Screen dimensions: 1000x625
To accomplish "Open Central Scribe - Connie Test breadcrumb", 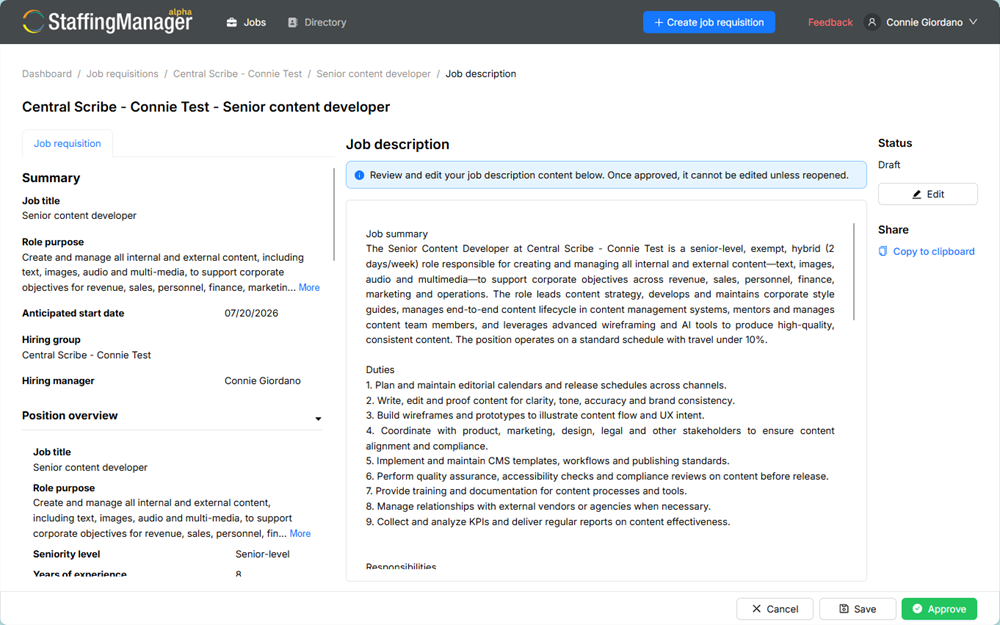I will (237, 74).
